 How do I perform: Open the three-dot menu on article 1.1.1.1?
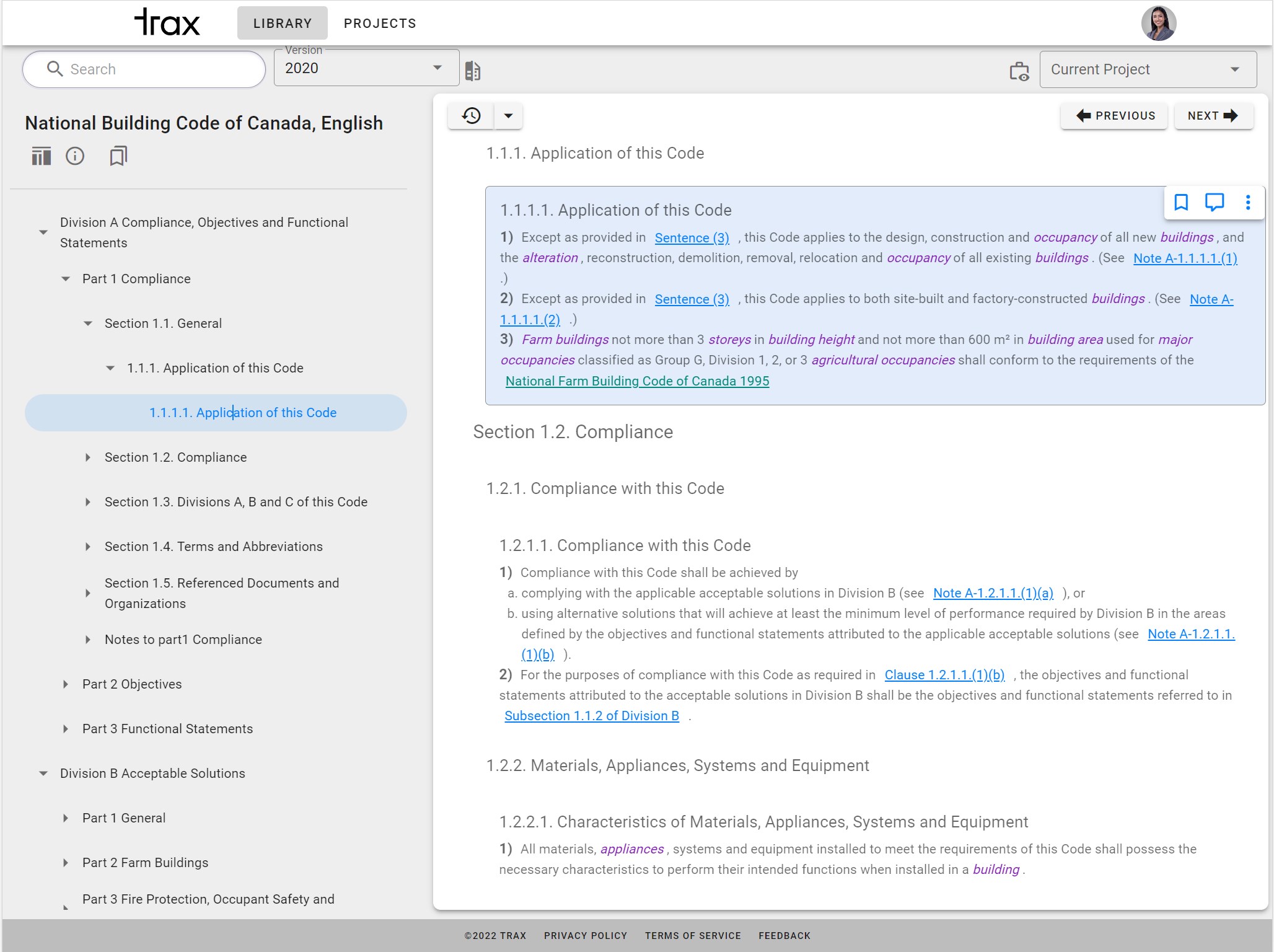1248,202
